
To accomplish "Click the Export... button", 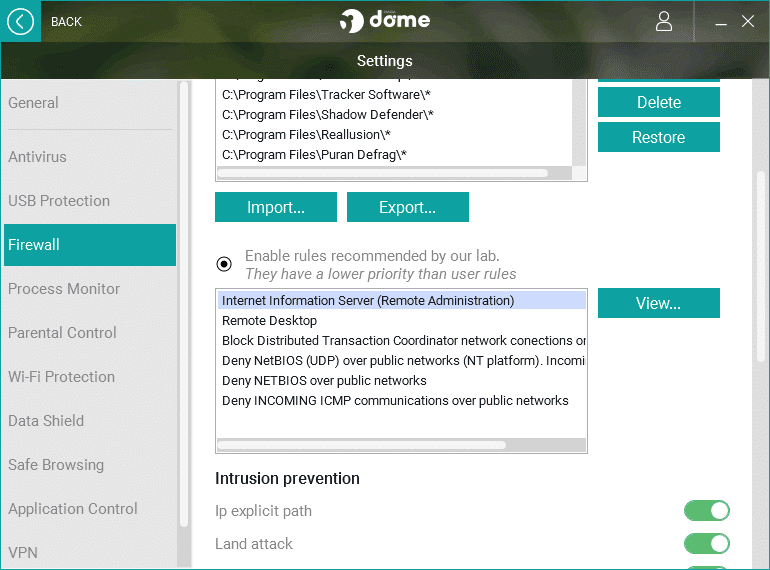I will click(x=408, y=207).
